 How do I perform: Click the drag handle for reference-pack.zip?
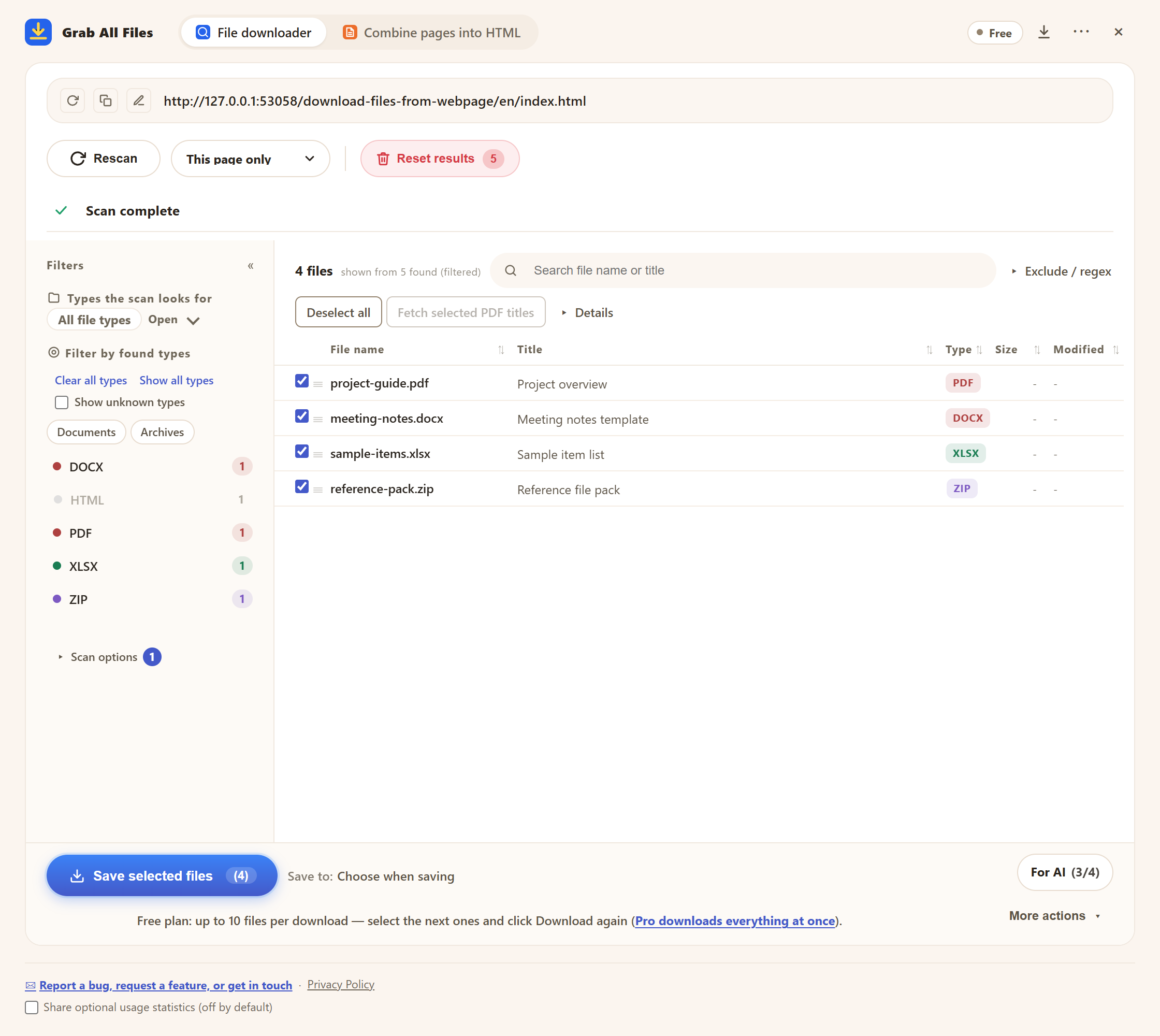pyautogui.click(x=318, y=490)
